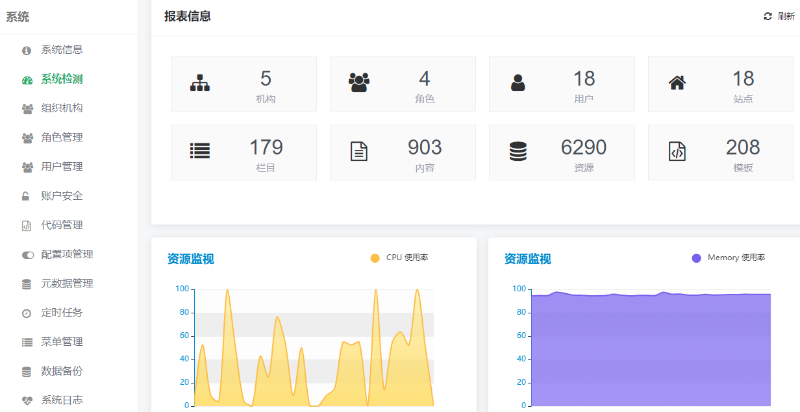Click the home icon on 站点 card
Viewport: 800px width, 412px height.
[x=677, y=84]
